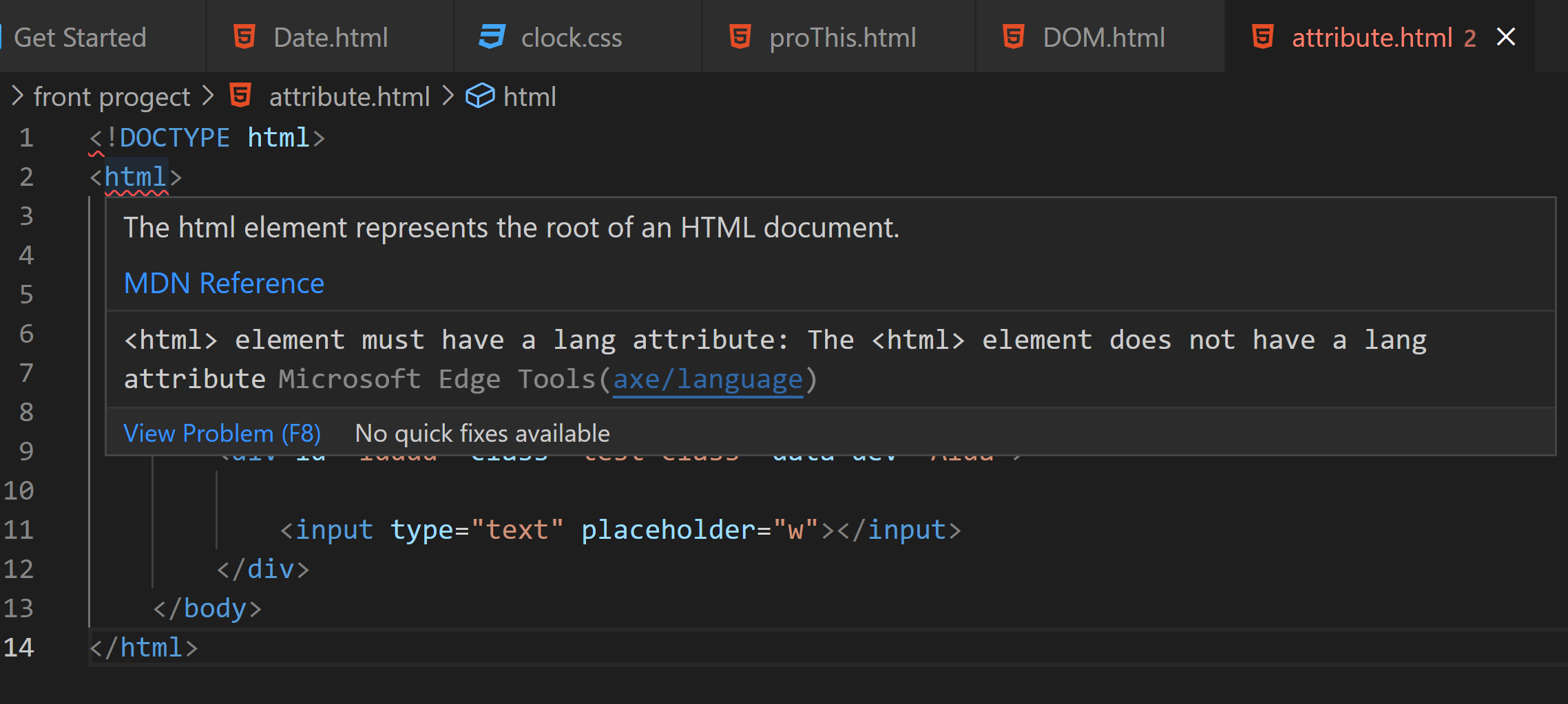Image resolution: width=1568 pixels, height=704 pixels.
Task: Click the HTML5 icon on DOM.html tab
Action: point(1014,36)
